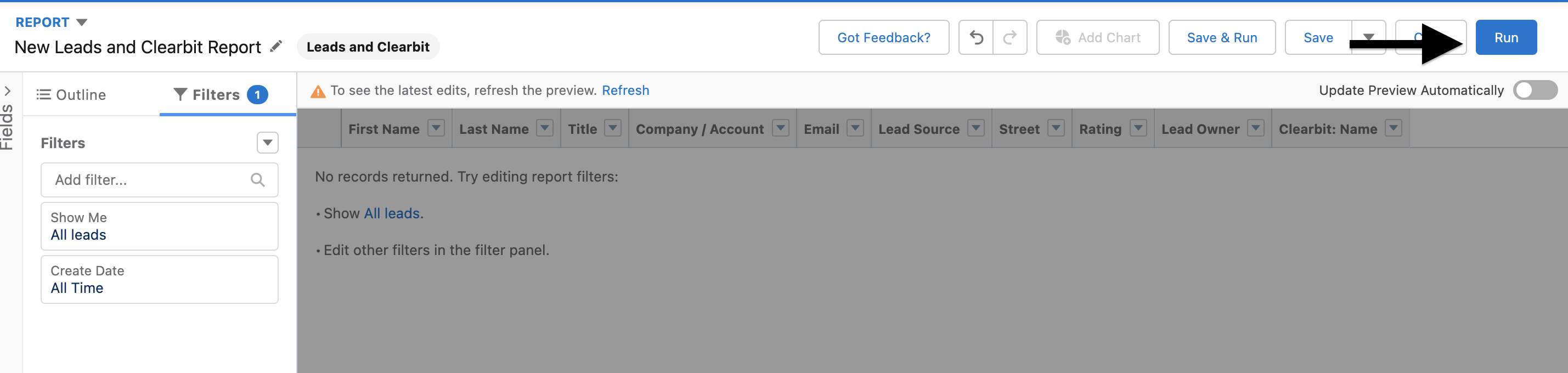Click search icon in Add filter box
The image size is (1568, 373).
point(257,180)
